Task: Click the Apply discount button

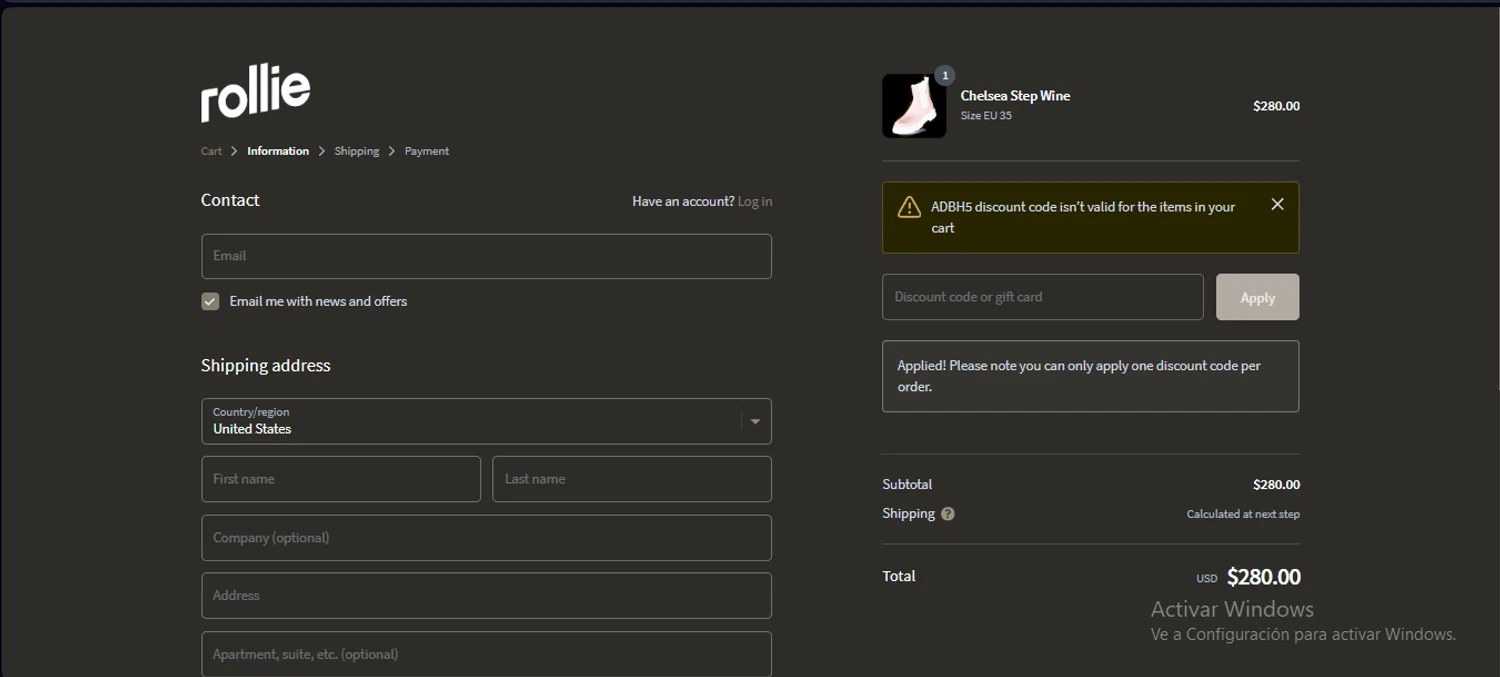Action: click(x=1257, y=297)
